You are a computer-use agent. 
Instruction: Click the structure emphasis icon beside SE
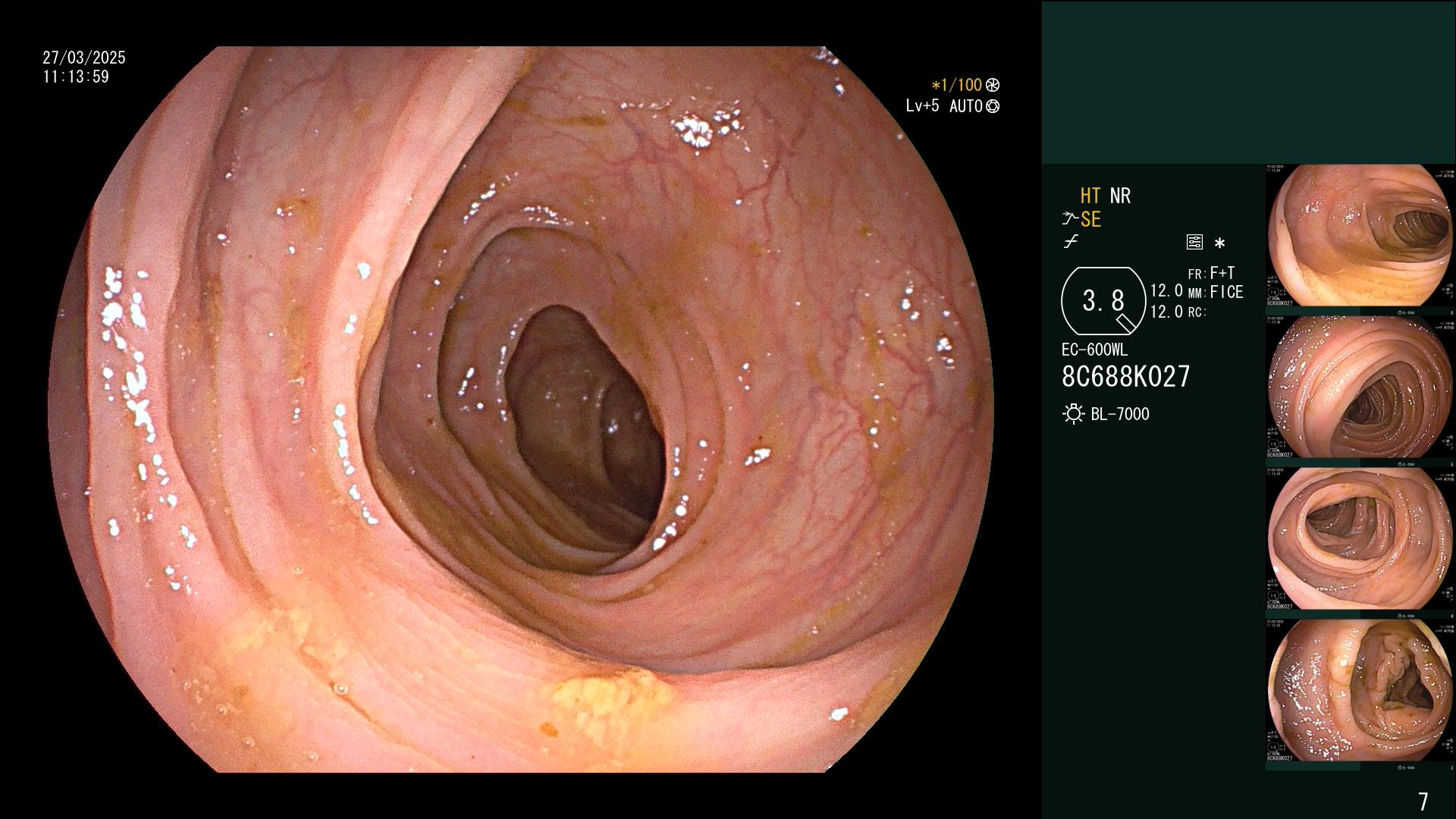click(1070, 219)
